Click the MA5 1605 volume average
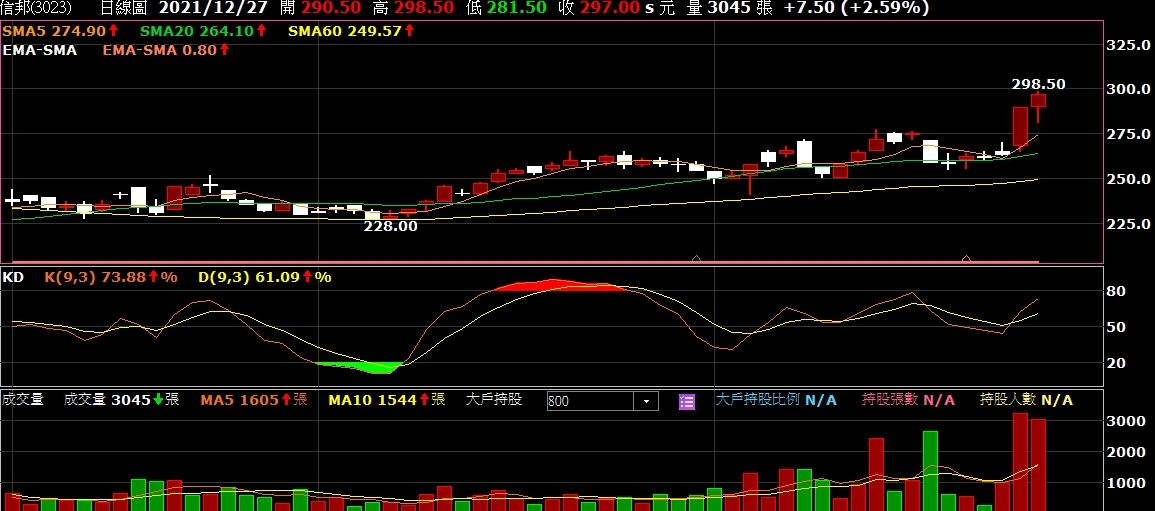Viewport: 1155px width, 511px height. pos(254,400)
